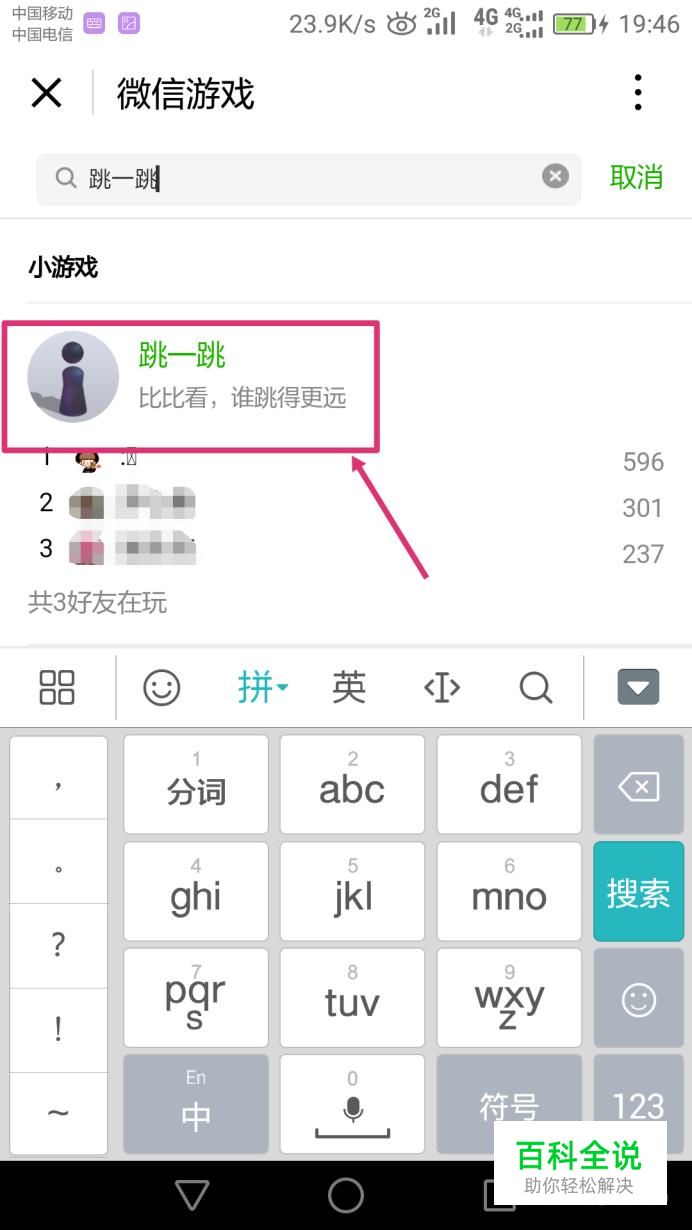Open the keyboard grid menu icon

tap(57, 687)
